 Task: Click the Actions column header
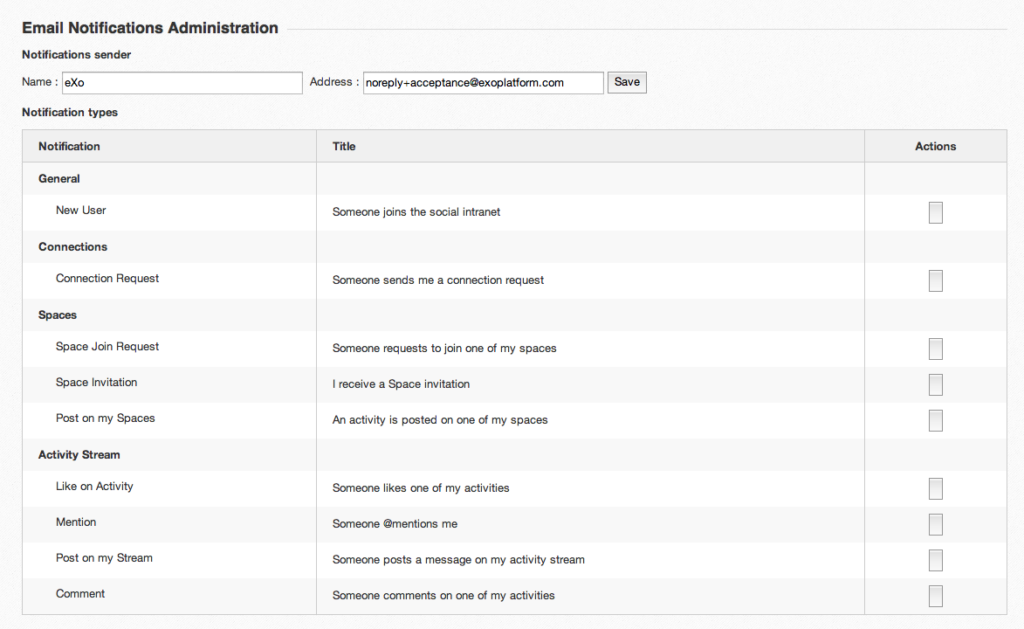[935, 146]
